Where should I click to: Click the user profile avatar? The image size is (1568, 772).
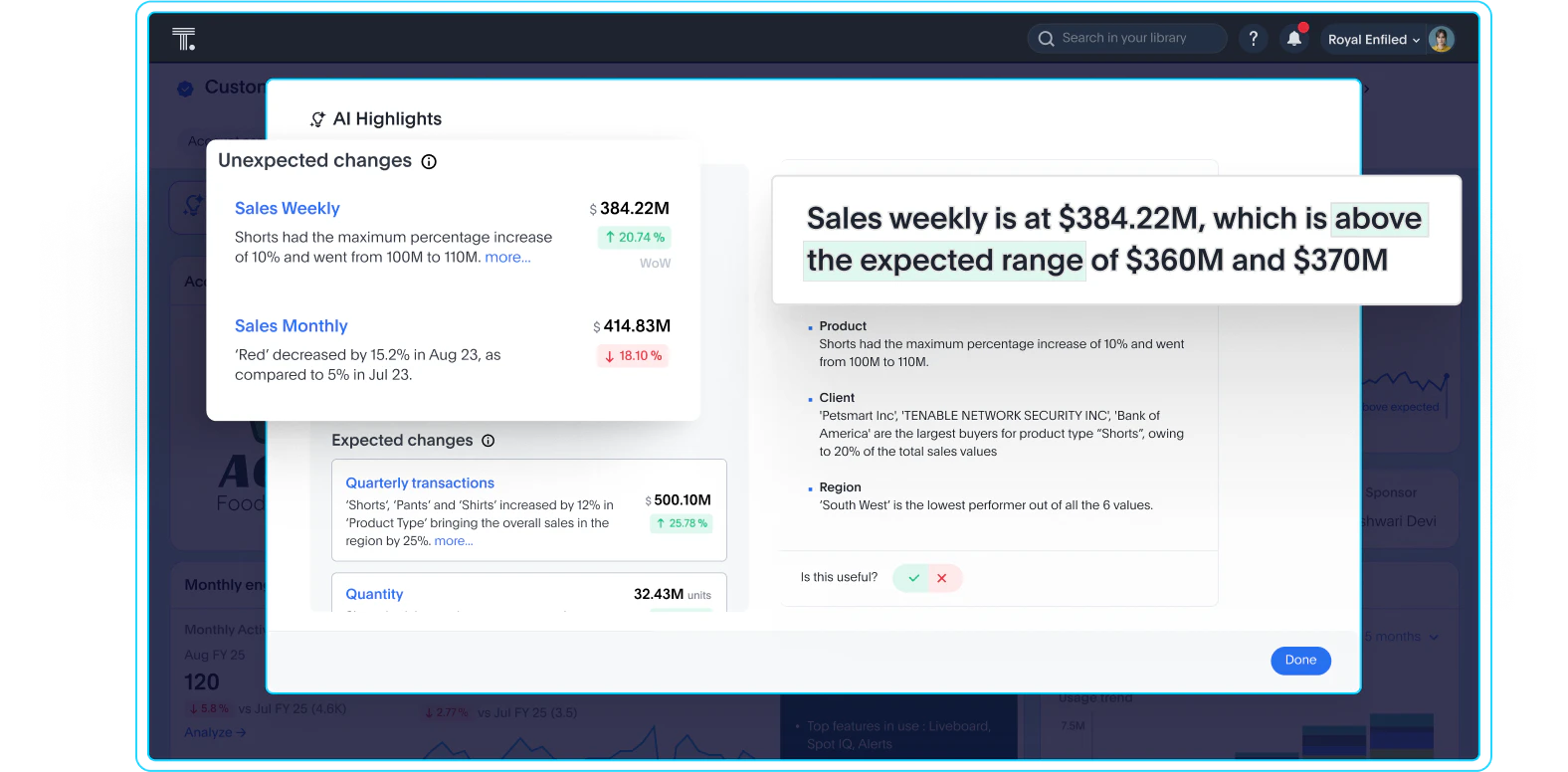1441,39
